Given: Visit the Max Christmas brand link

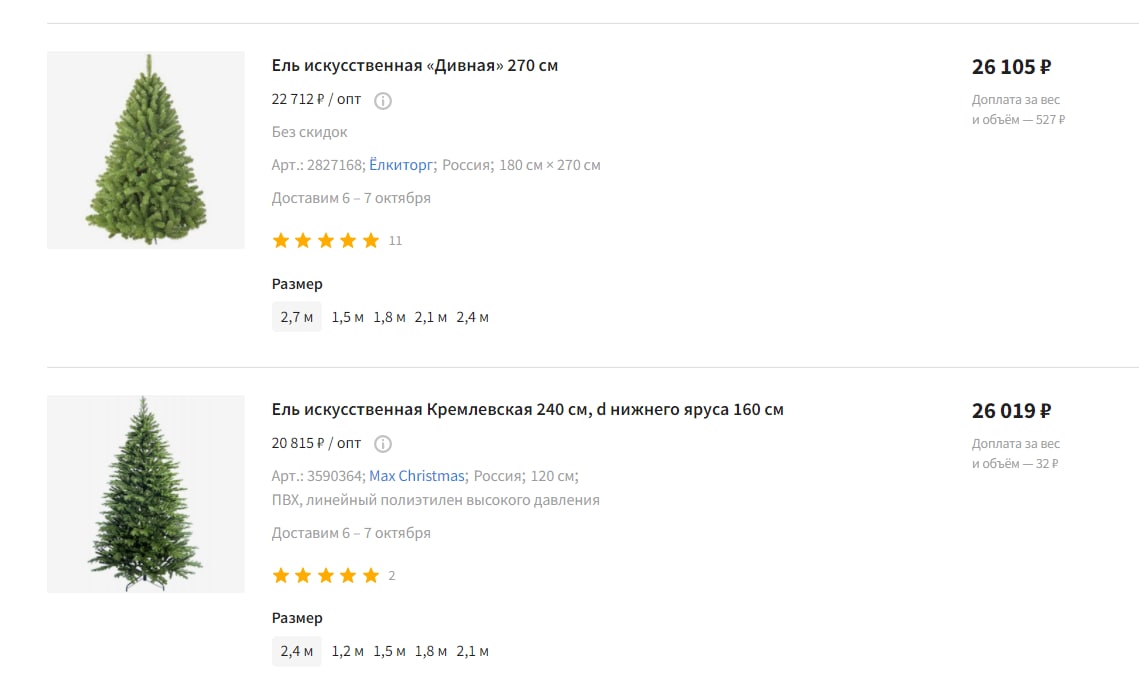Looking at the screenshot, I should tap(417, 476).
